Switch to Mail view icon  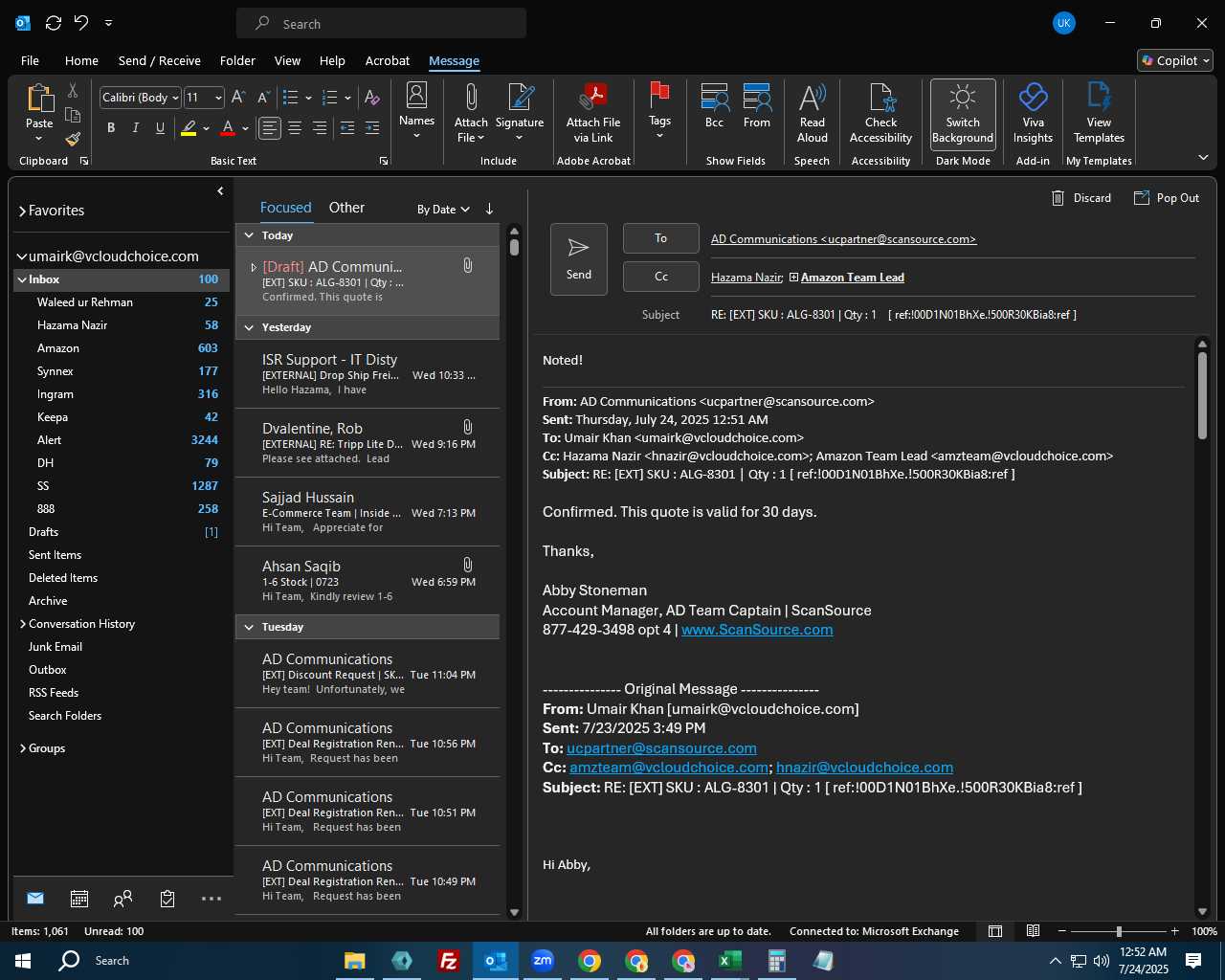coord(35,899)
